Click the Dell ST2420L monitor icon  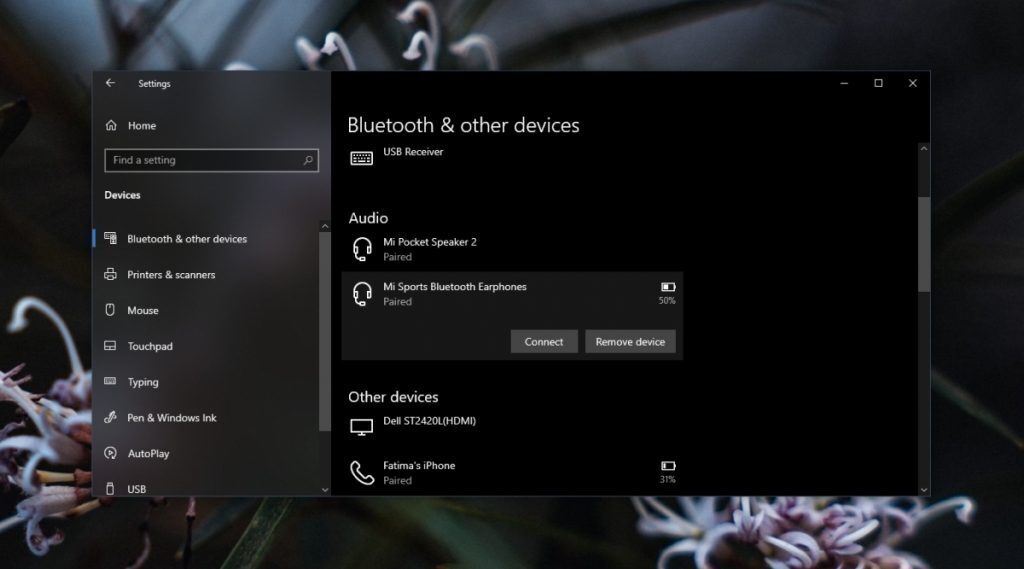coord(361,427)
